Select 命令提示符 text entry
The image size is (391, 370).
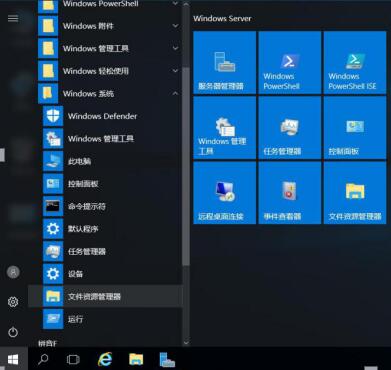click(87, 206)
